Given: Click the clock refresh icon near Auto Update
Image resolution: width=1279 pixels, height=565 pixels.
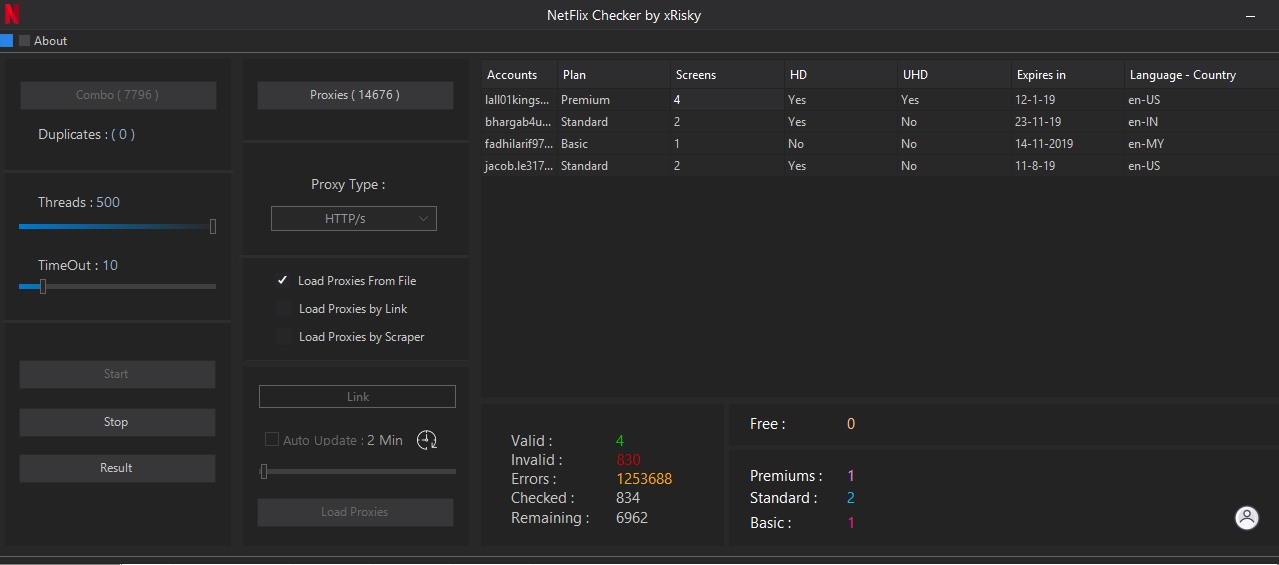Looking at the screenshot, I should (427, 440).
